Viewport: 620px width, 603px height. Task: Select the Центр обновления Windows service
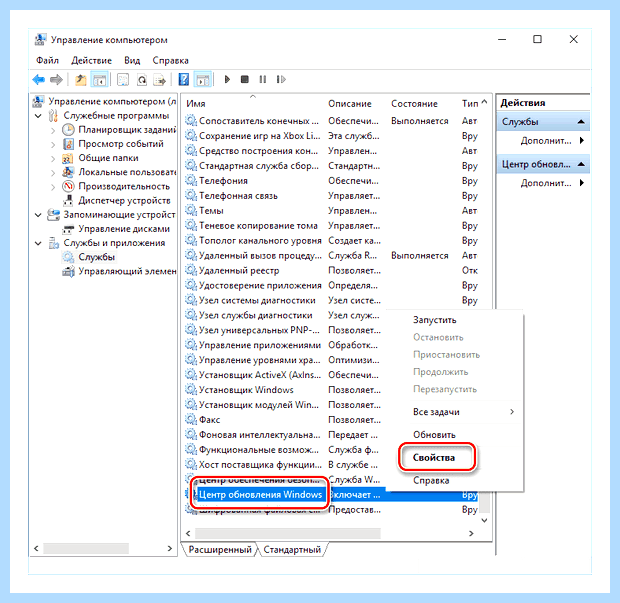[x=260, y=495]
